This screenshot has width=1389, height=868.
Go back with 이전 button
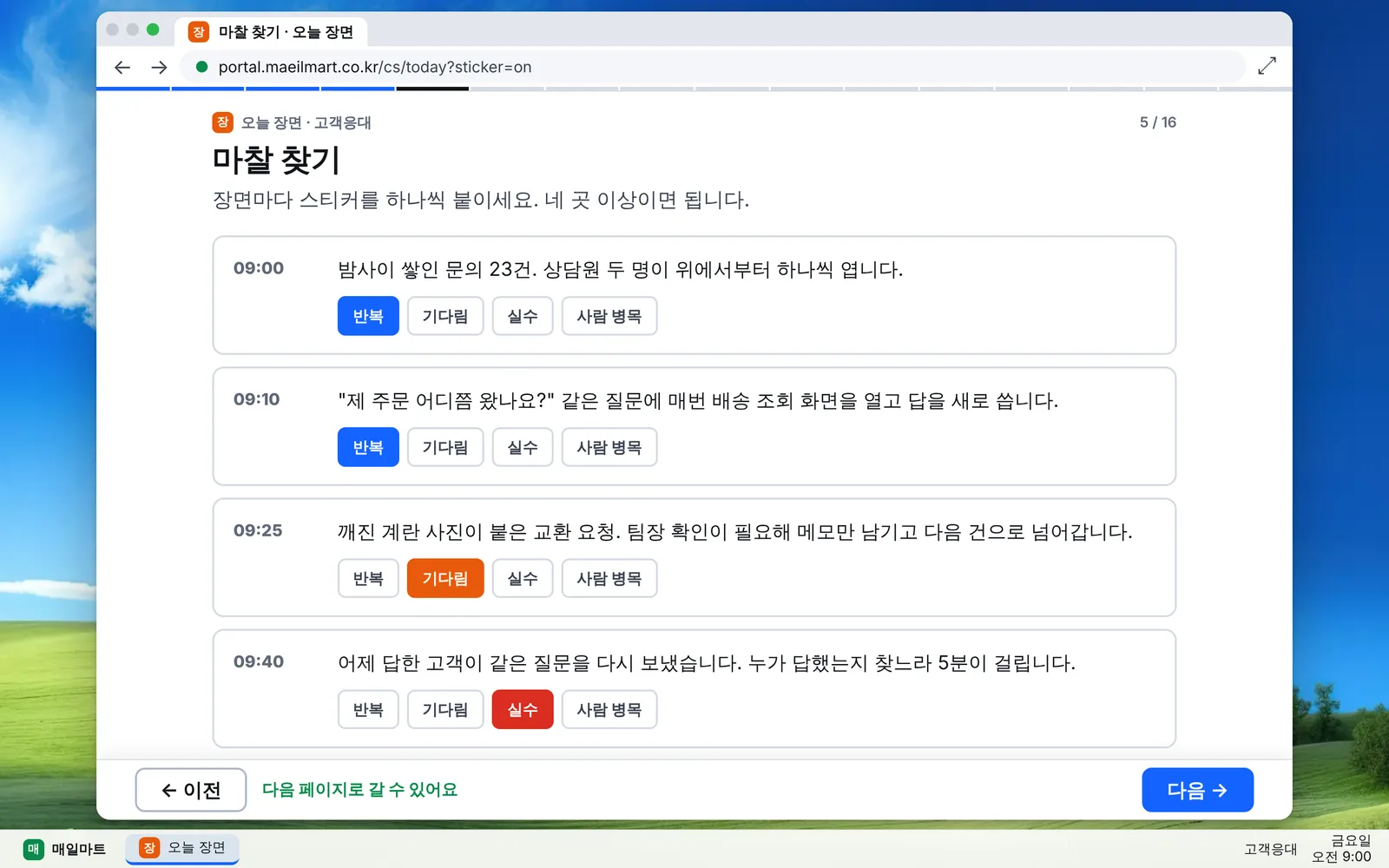point(191,790)
